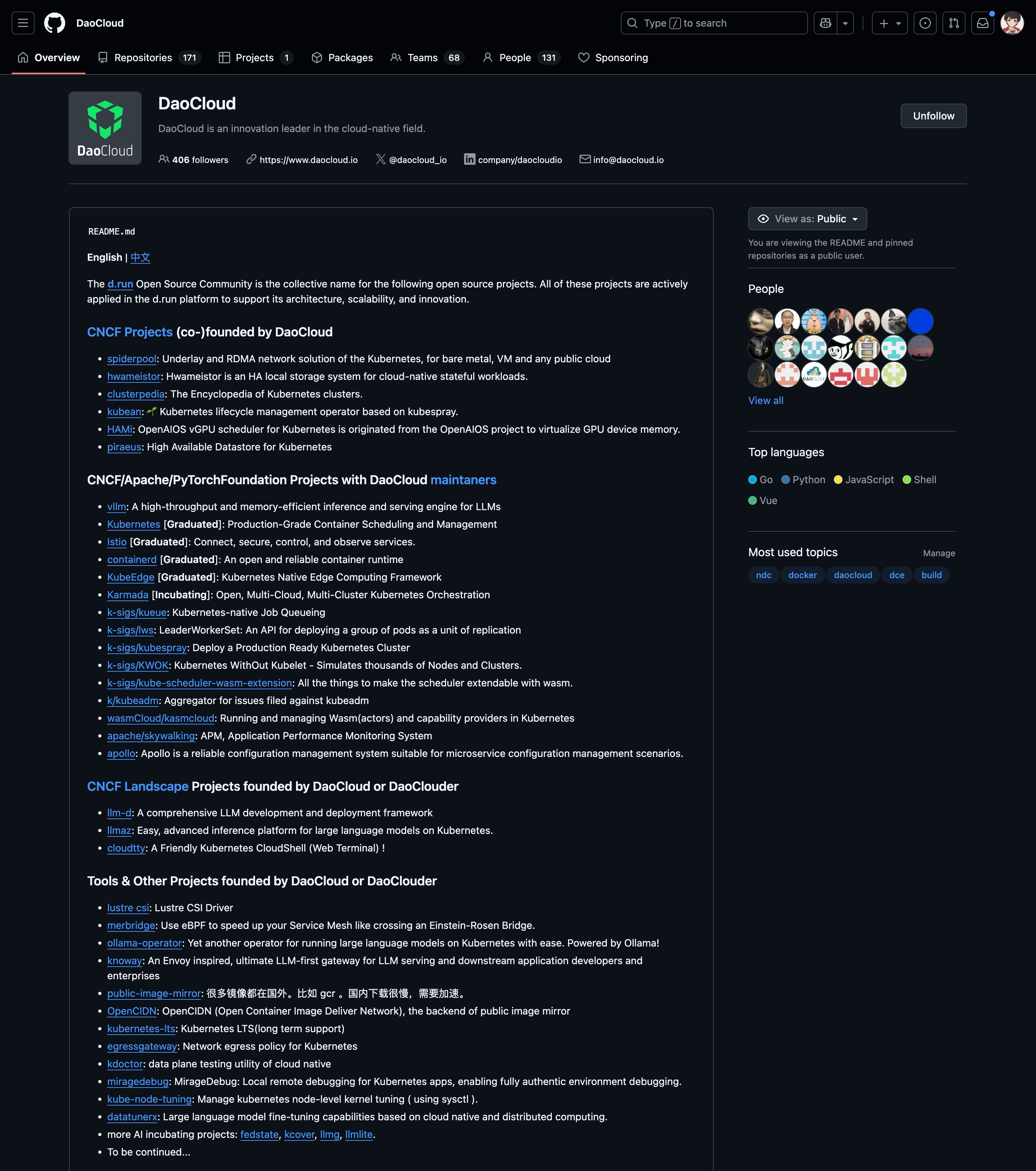Screen dimensions: 1036x1171
Task: Click the GitHub Octocat logo
Action: (x=55, y=23)
